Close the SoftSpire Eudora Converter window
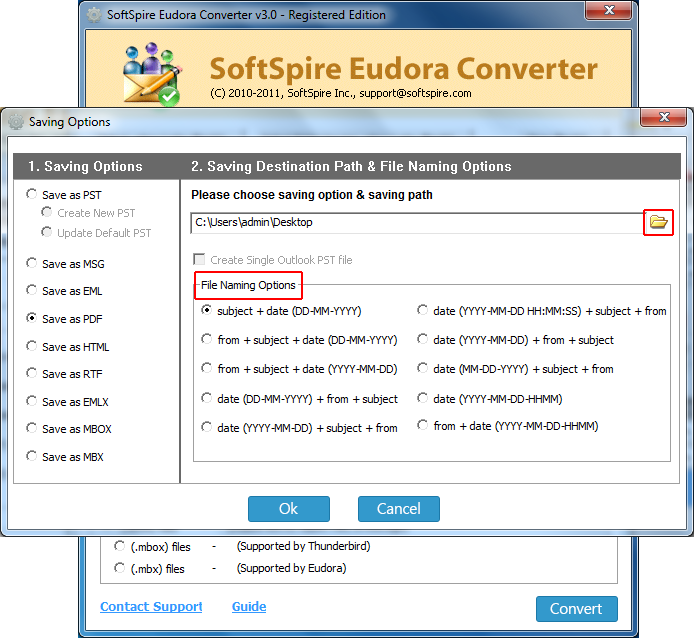Screen dimensions: 694x638 click(609, 10)
